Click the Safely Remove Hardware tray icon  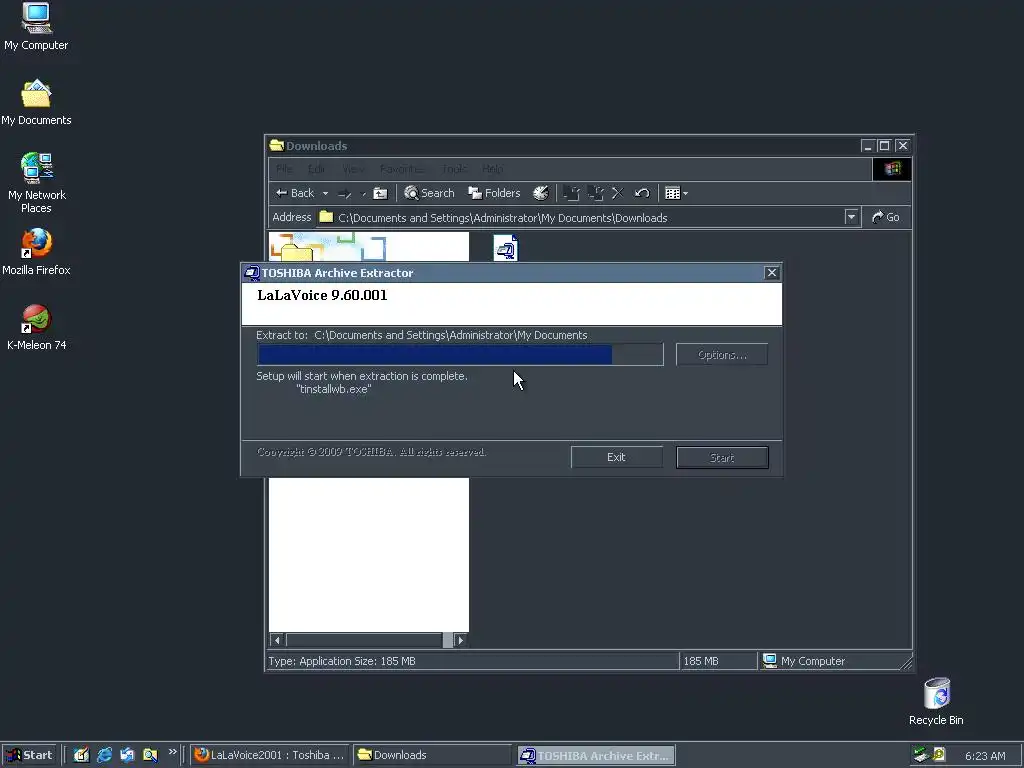tap(921, 755)
